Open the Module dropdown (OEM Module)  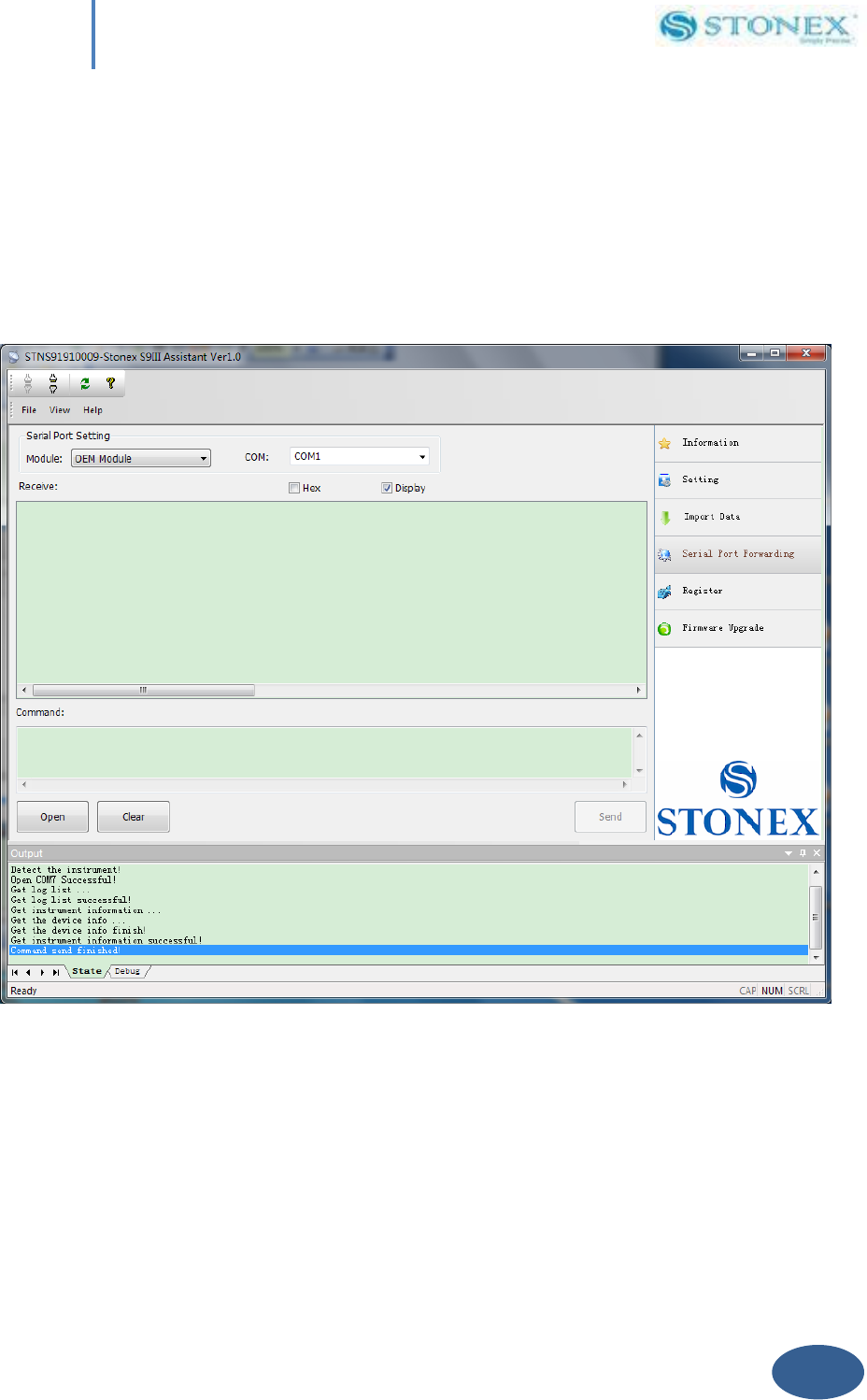click(141, 458)
